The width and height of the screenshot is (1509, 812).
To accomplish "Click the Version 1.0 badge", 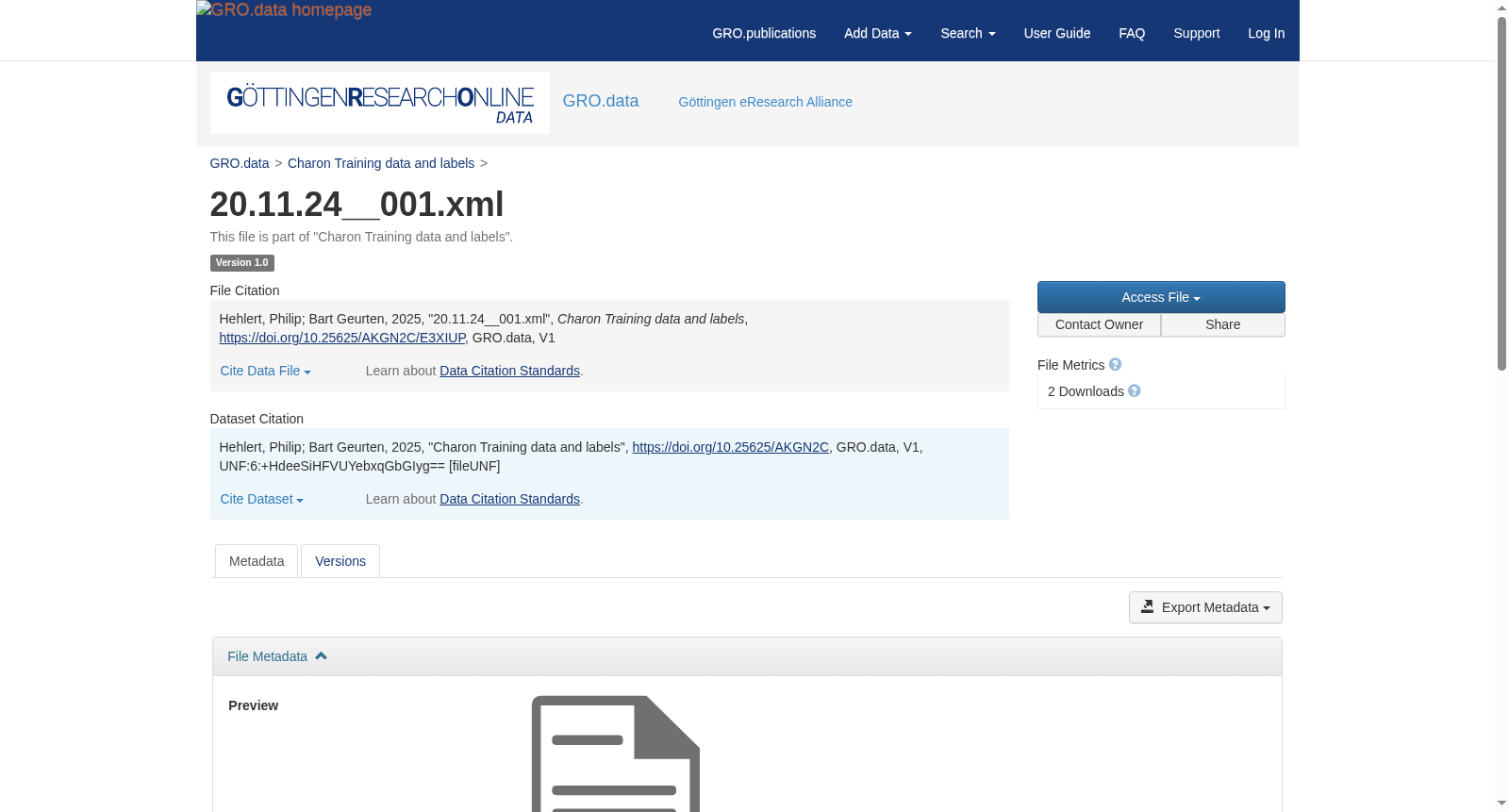I will pyautogui.click(x=242, y=263).
